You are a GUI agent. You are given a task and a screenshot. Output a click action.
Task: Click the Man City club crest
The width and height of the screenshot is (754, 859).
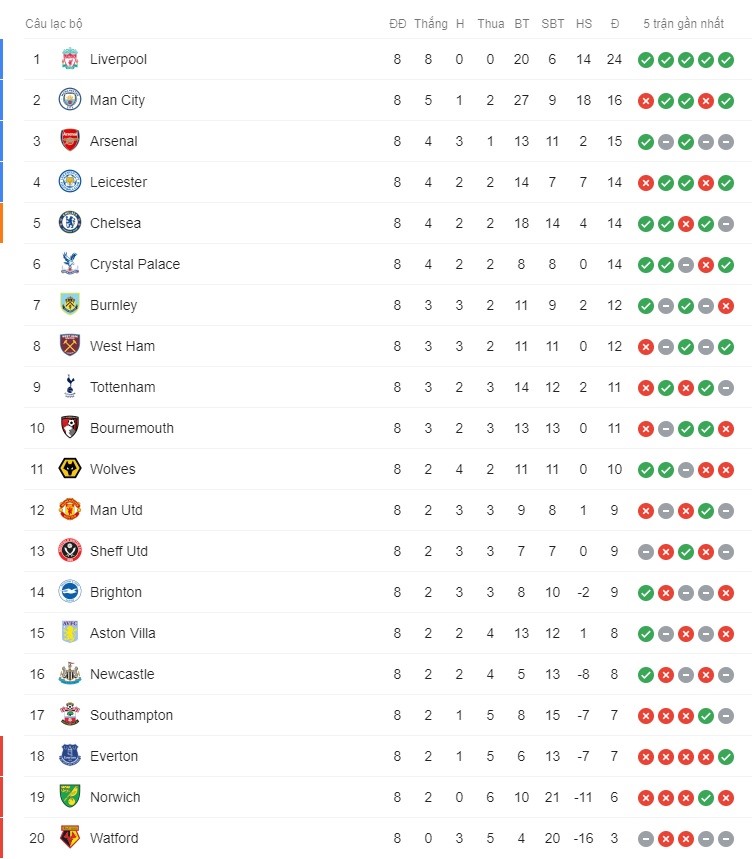coord(70,100)
